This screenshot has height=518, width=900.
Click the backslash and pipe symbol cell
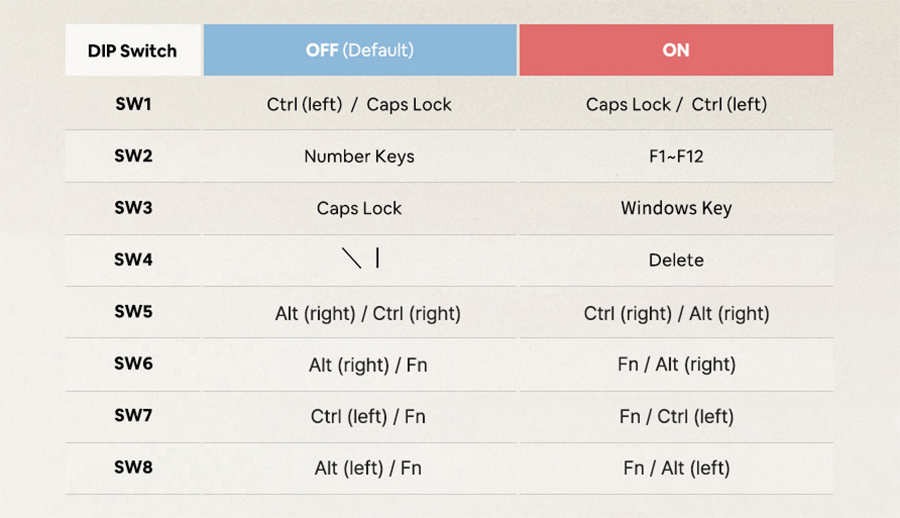(360, 258)
